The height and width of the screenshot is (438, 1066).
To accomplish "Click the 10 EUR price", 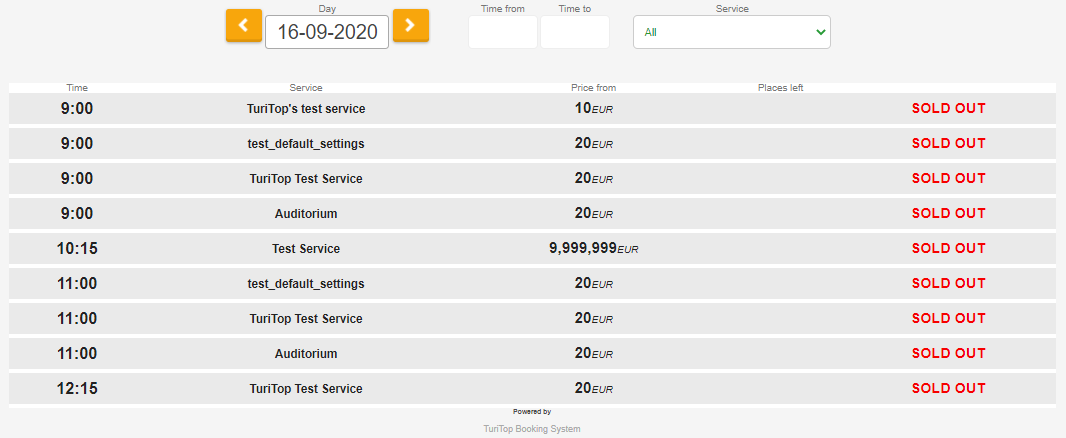I will (594, 109).
